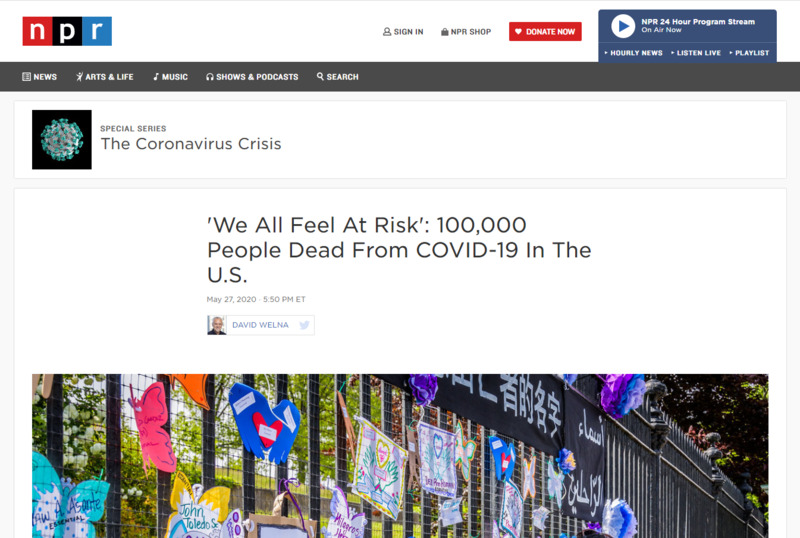Play the NPR 24 Hour Program Stream
Viewport: 800px width, 538px height.
[x=623, y=26]
